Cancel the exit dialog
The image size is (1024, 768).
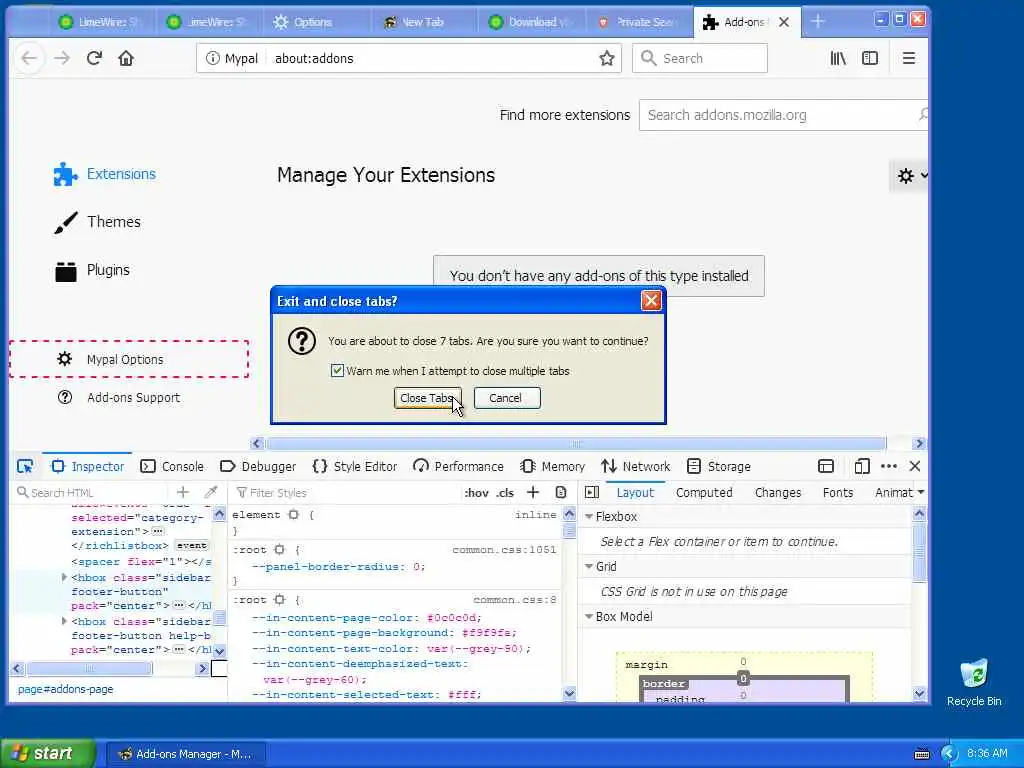[x=507, y=398]
